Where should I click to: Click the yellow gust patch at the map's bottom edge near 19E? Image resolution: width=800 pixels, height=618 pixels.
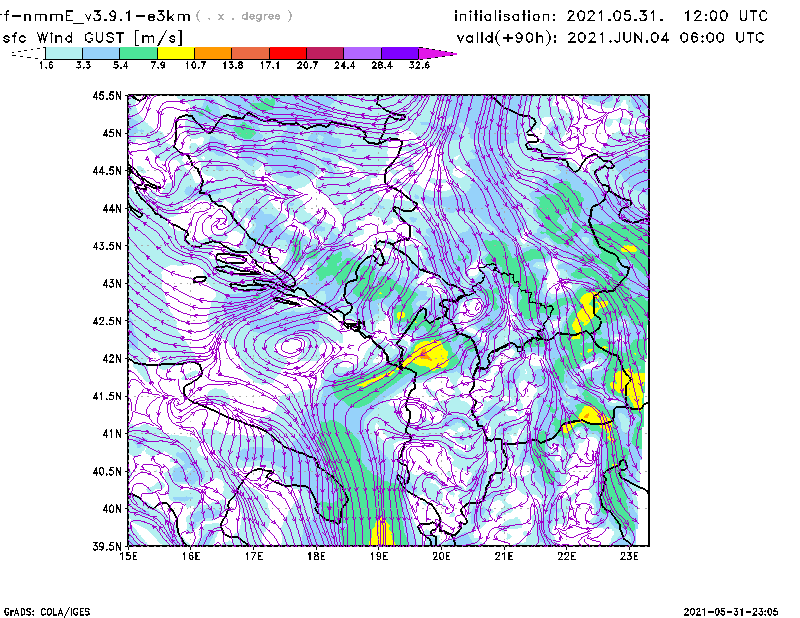coord(381,532)
